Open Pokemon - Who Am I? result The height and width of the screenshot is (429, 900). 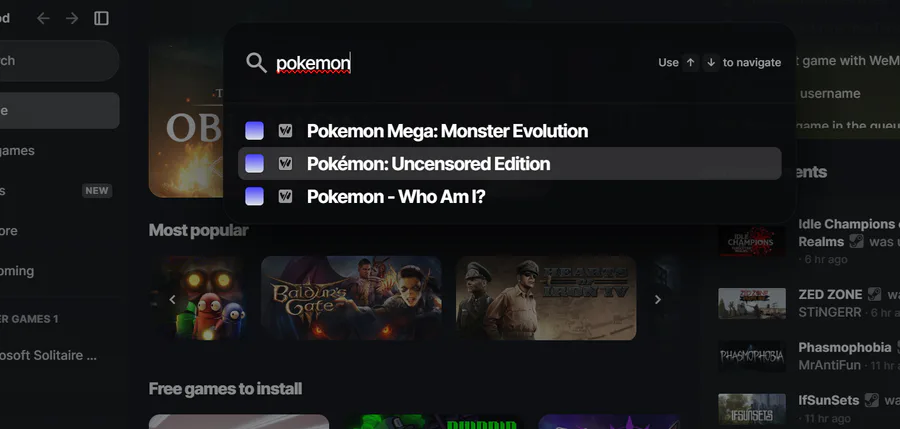point(510,196)
